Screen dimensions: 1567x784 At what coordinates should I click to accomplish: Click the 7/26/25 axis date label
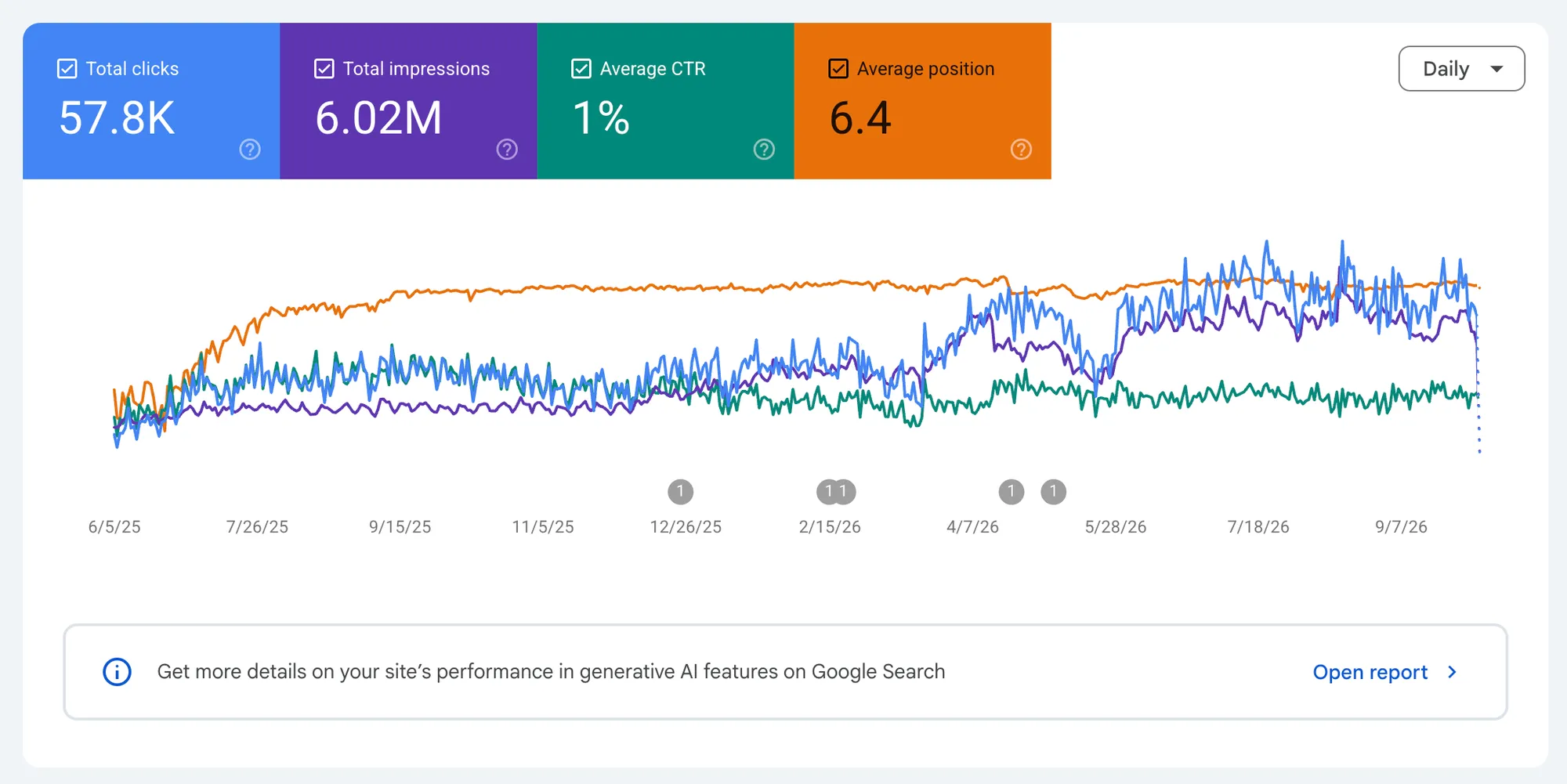click(x=257, y=527)
